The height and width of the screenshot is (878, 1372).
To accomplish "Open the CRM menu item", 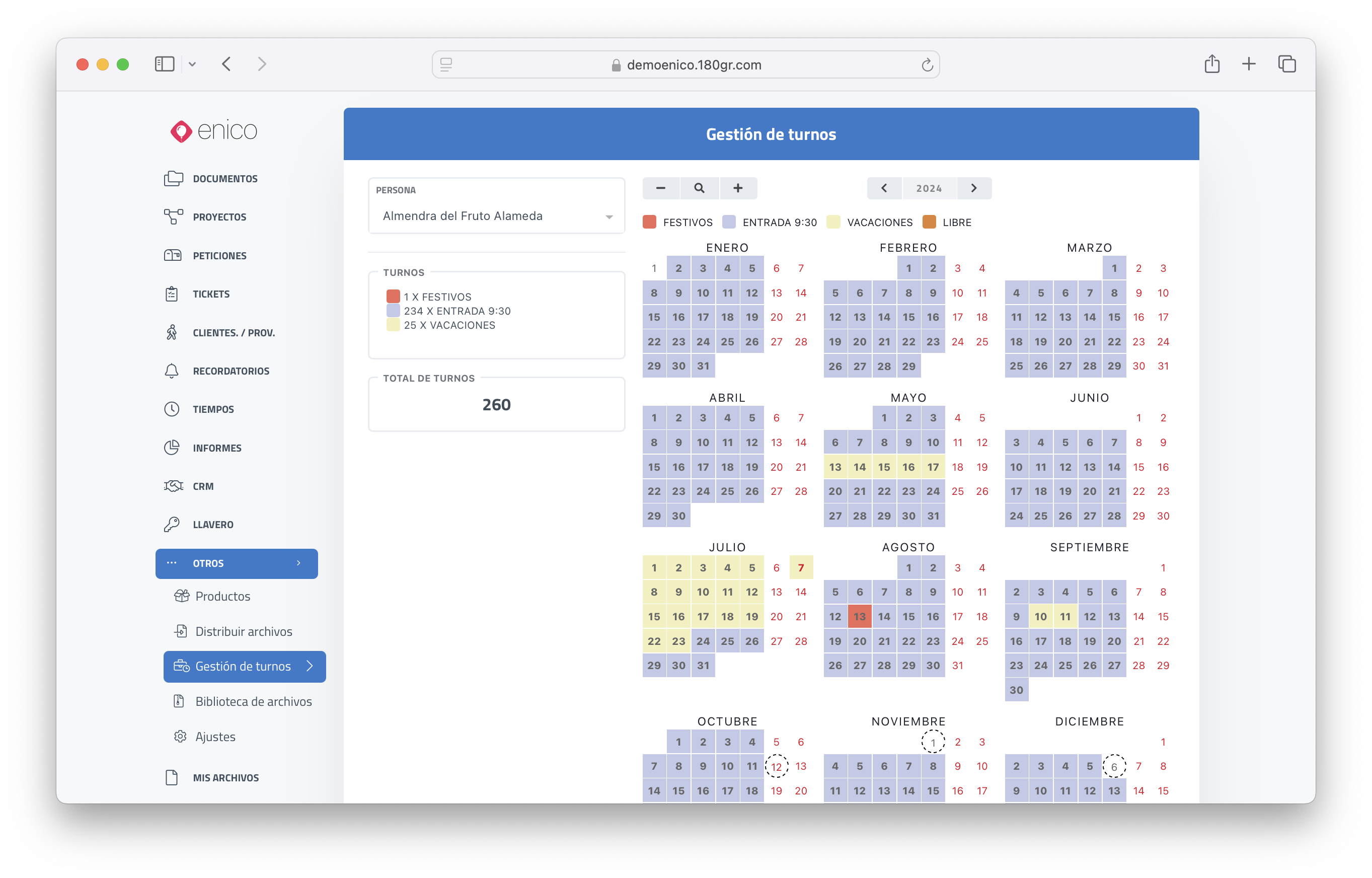I will pyautogui.click(x=203, y=486).
